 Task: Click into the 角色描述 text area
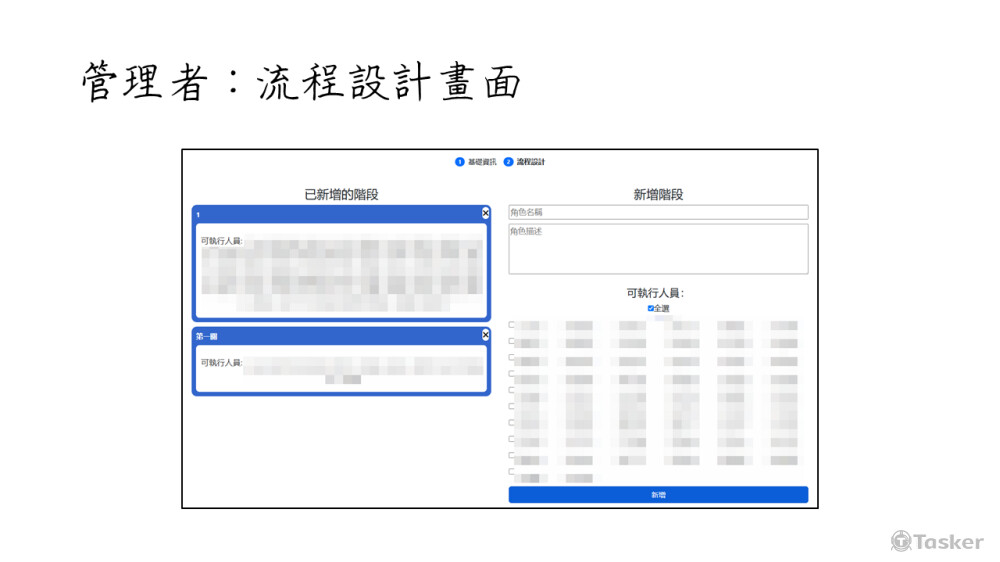[658, 249]
